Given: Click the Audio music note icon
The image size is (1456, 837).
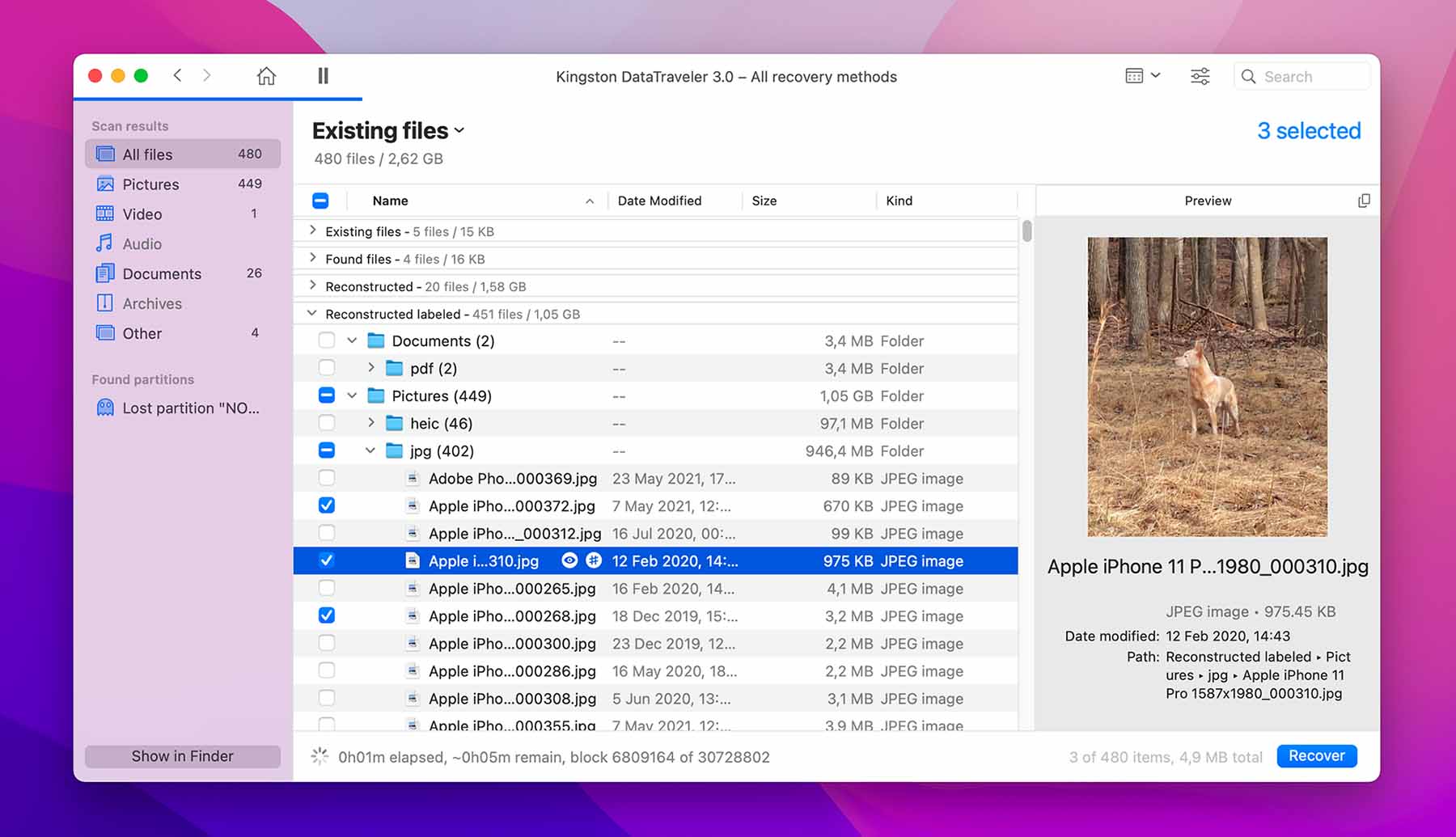Looking at the screenshot, I should tap(104, 243).
